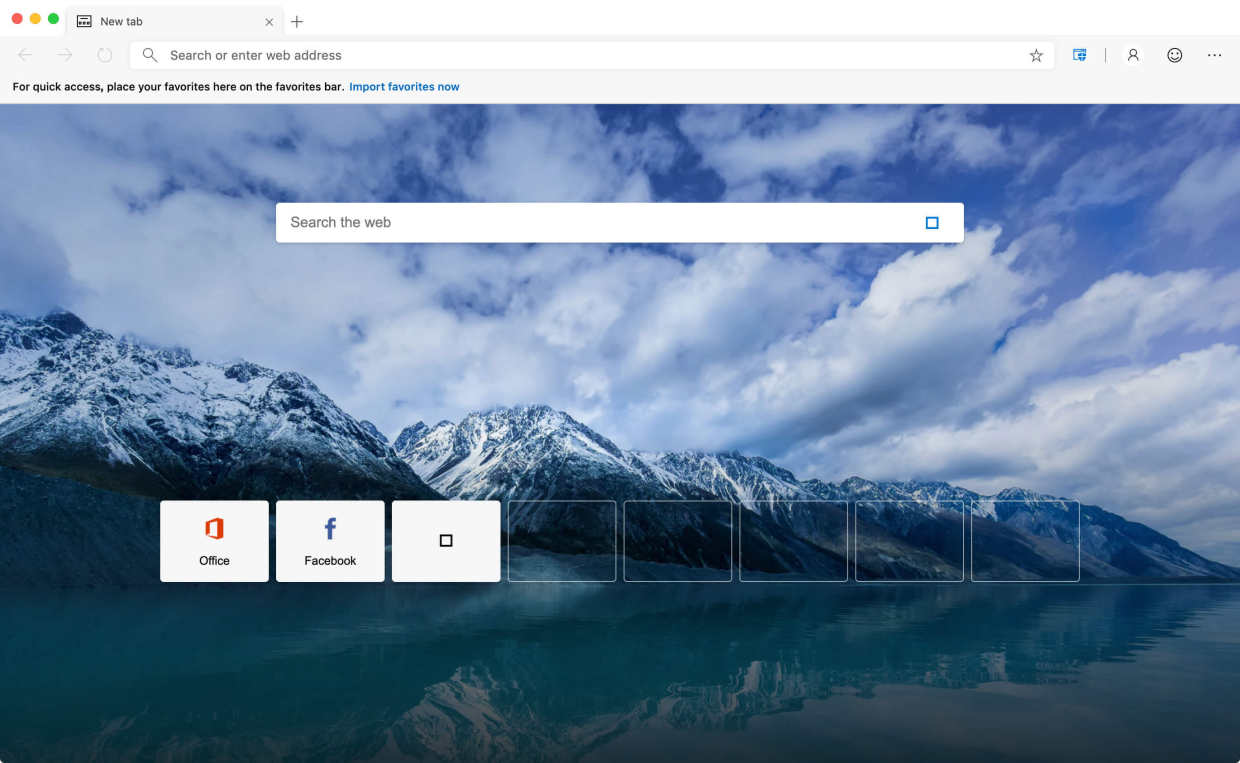Select the New tab tab
Image resolution: width=1240 pixels, height=763 pixels.
pyautogui.click(x=175, y=21)
